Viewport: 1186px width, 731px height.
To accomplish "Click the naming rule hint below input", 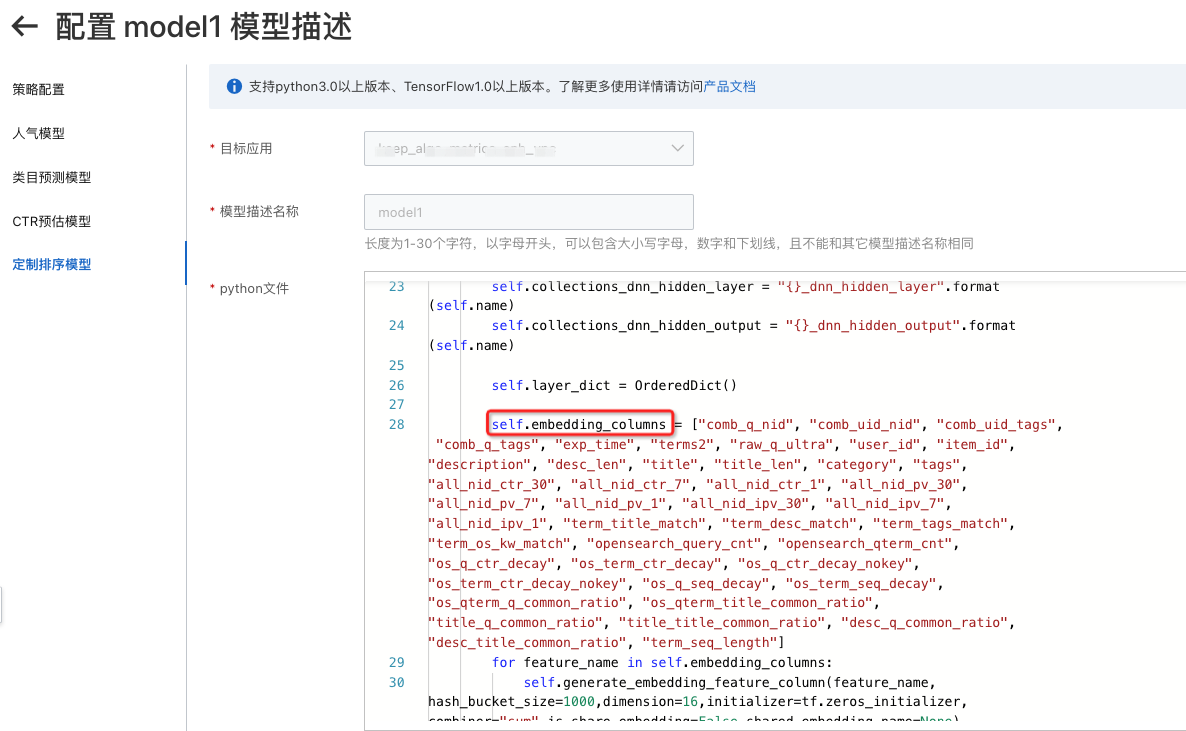I will click(x=669, y=244).
